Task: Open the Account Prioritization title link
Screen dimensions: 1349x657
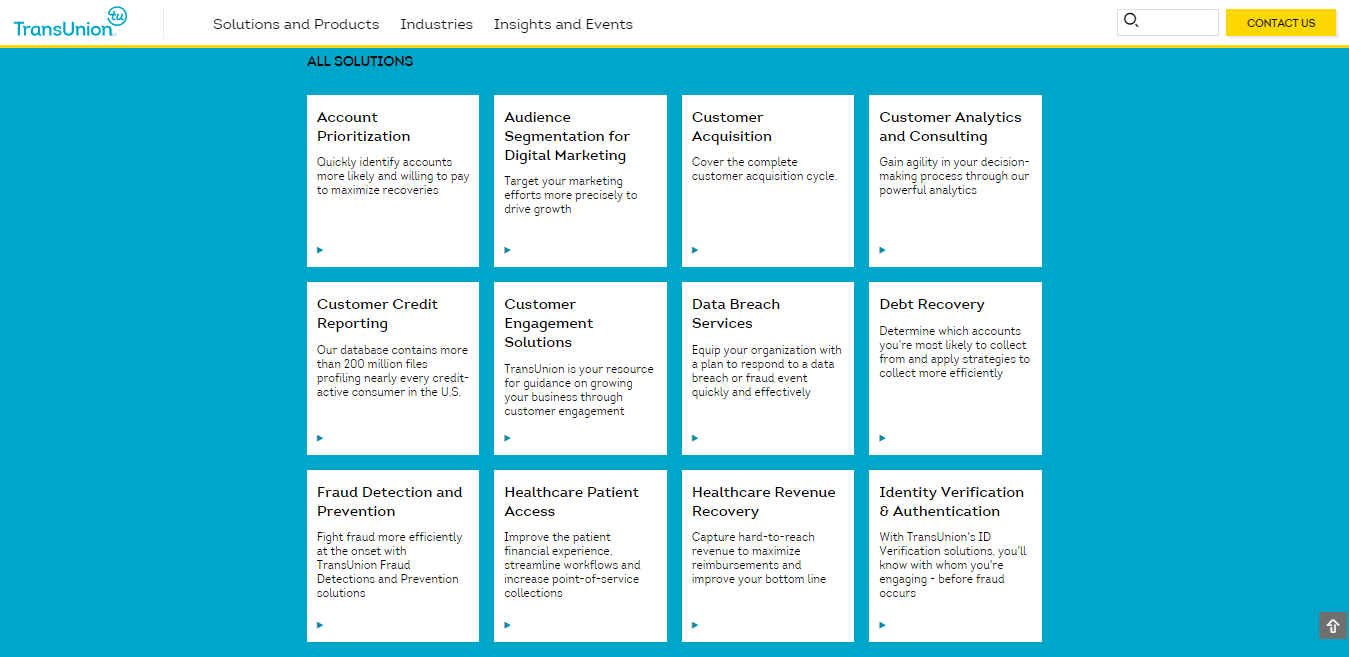Action: click(x=364, y=127)
